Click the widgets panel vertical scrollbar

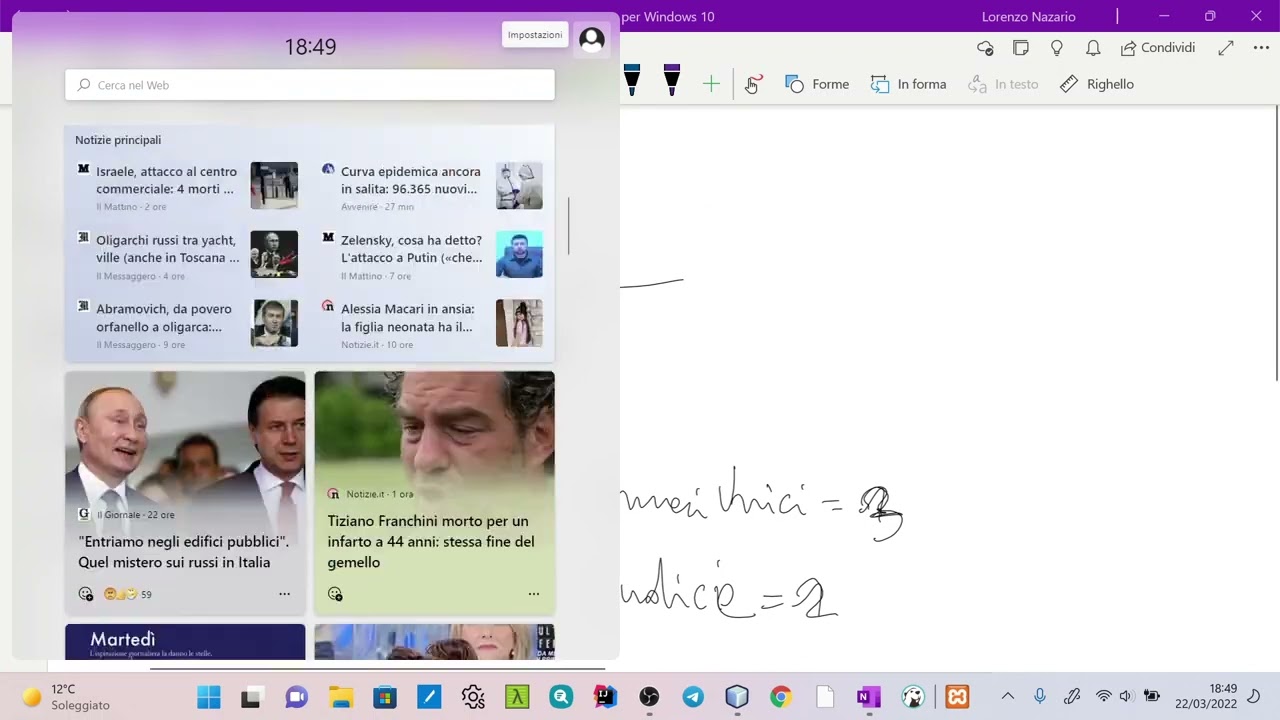pyautogui.click(x=568, y=225)
